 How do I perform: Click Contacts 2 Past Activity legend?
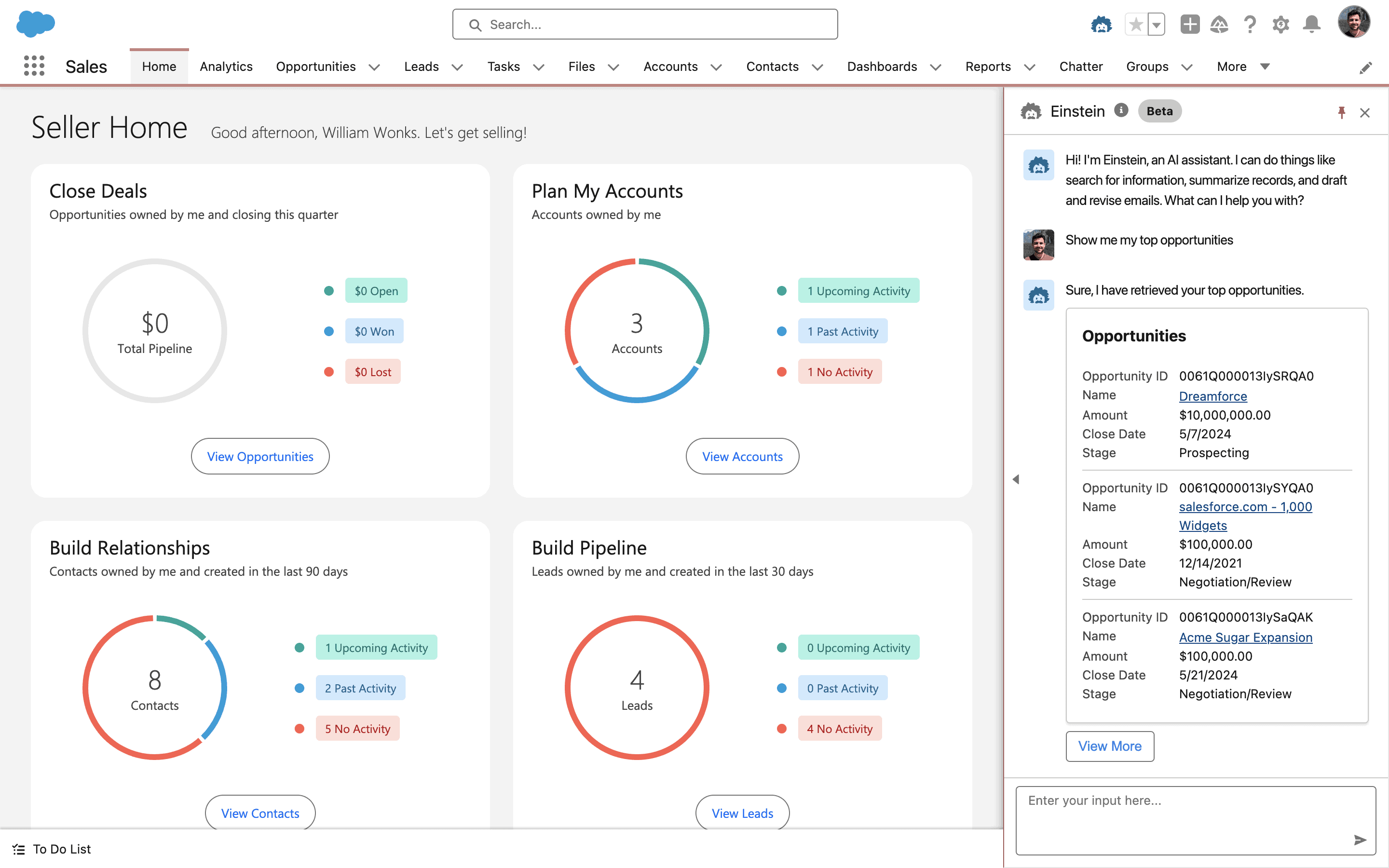click(x=360, y=688)
